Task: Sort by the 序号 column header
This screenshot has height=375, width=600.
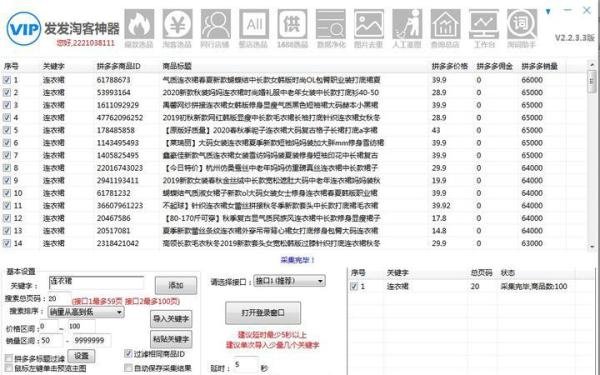Action: 11,66
